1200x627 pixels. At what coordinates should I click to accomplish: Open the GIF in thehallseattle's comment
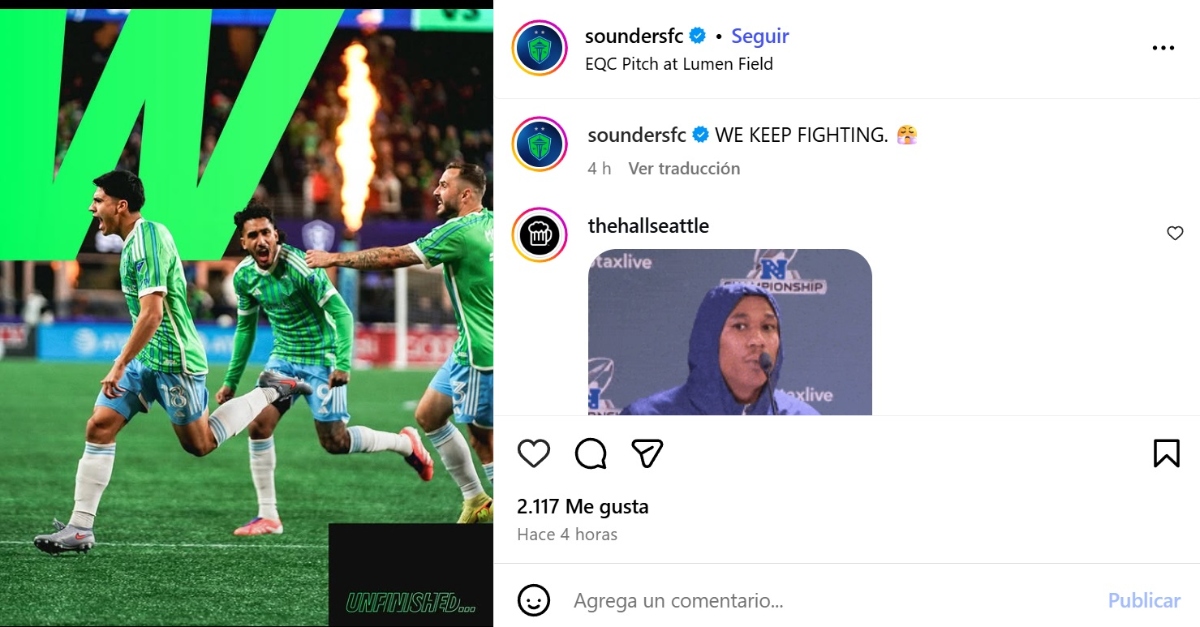(730, 332)
